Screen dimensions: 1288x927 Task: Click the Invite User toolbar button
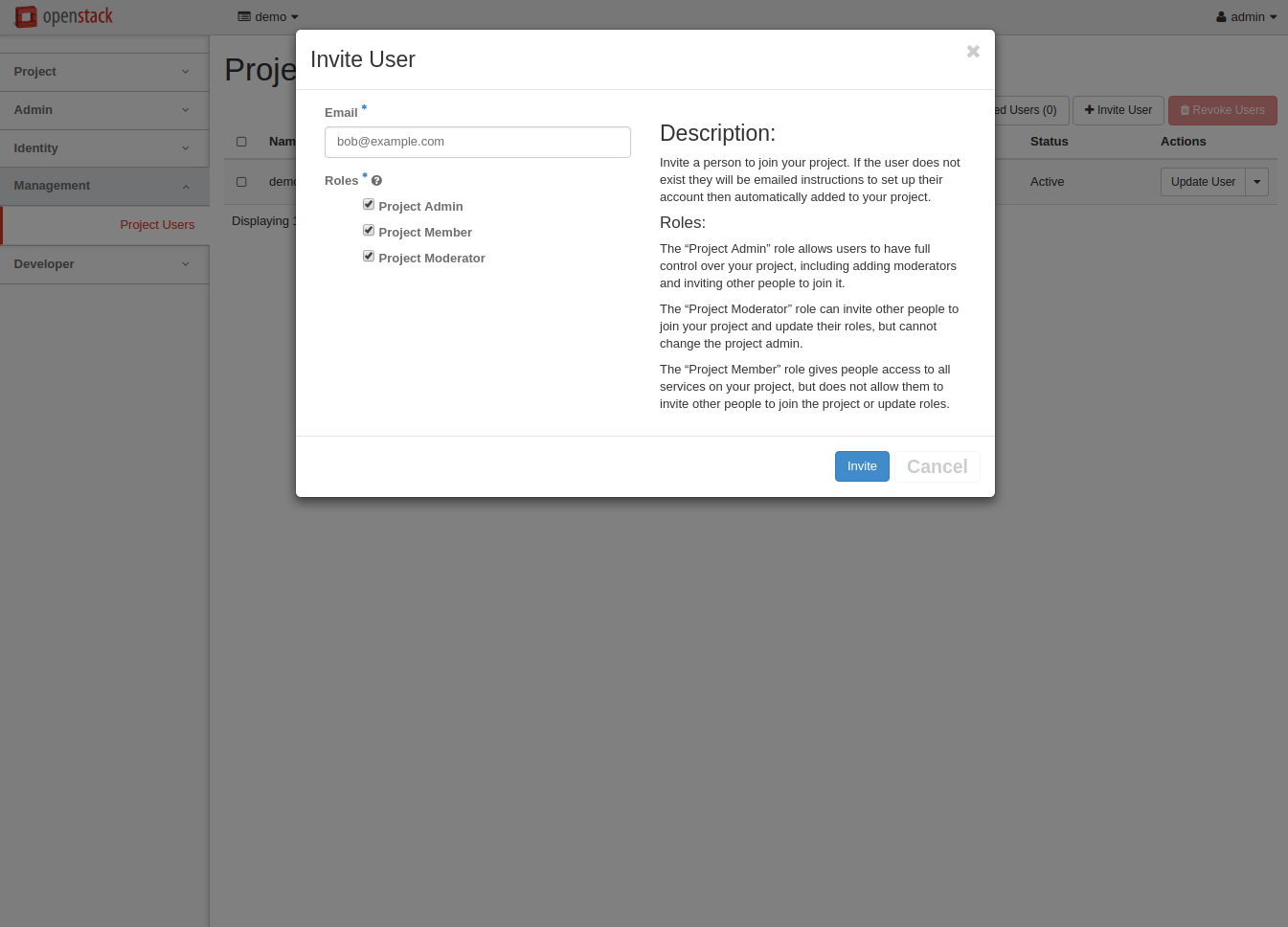[1119, 110]
